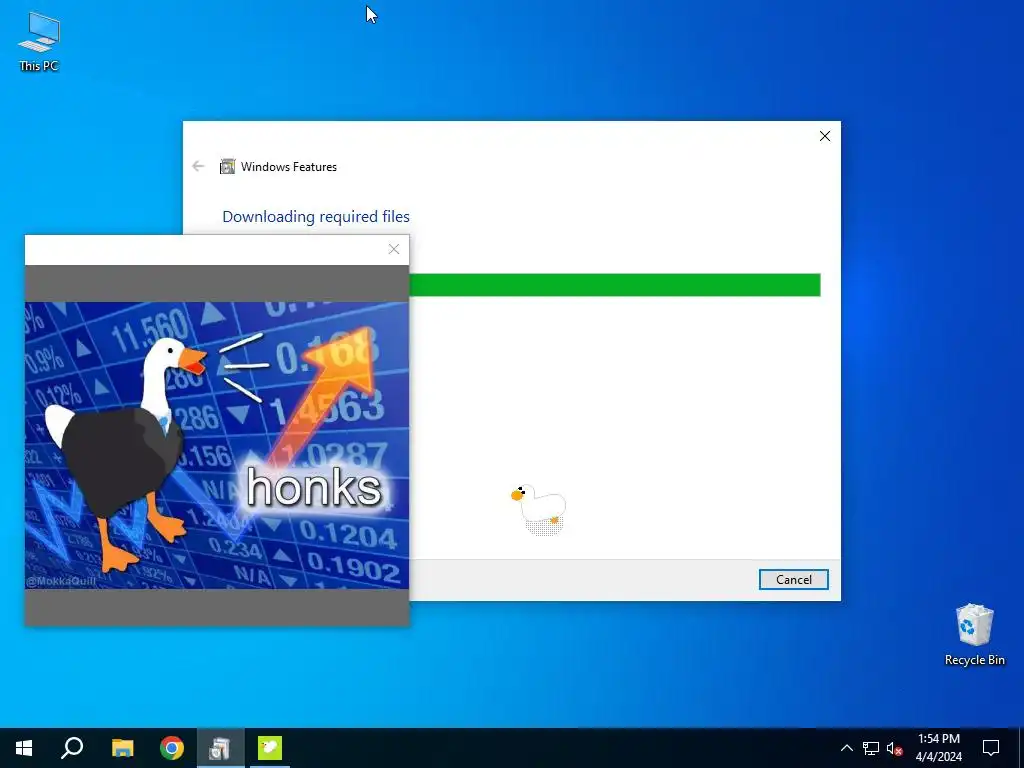Show hidden tray icons chevron
This screenshot has height=768, width=1024.
pyautogui.click(x=846, y=748)
